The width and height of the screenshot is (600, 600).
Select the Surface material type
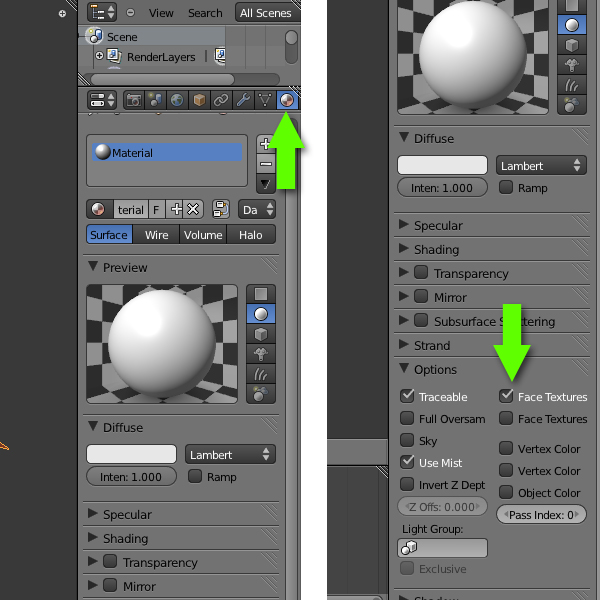point(110,235)
